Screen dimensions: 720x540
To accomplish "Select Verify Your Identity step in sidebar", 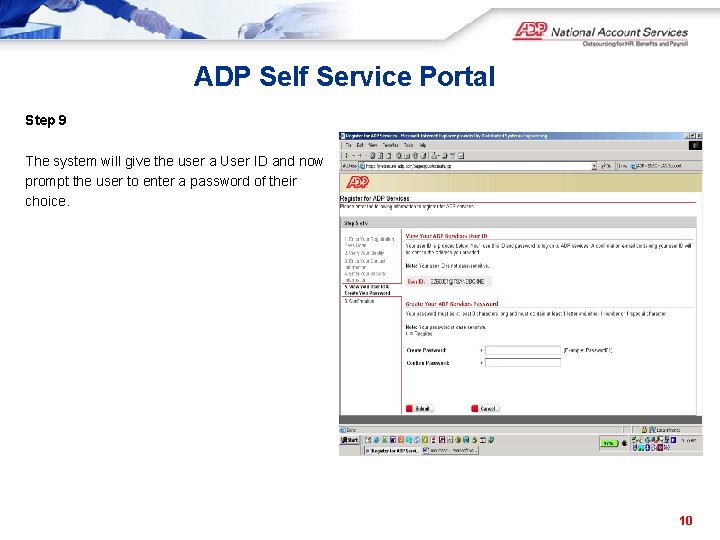I will 364,253.
